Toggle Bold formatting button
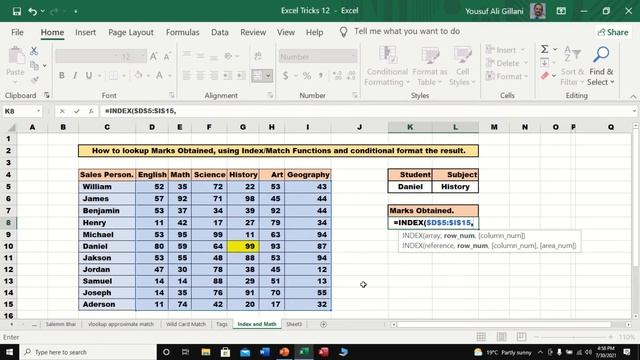This screenshot has width=640, height=360. [x=62, y=76]
